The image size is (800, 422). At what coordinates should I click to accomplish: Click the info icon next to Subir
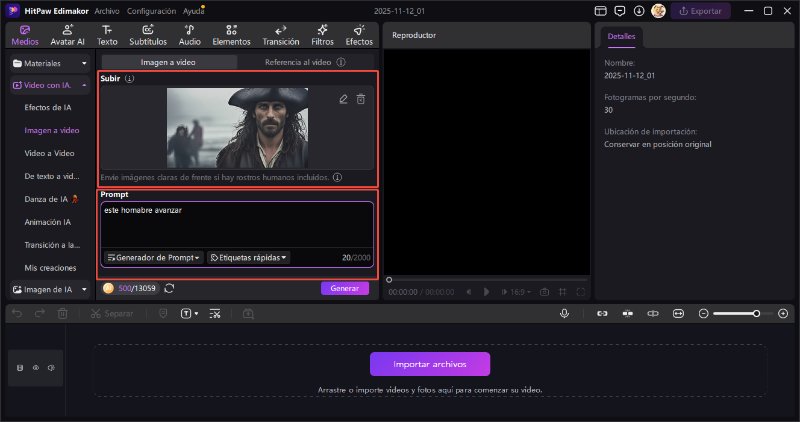130,79
